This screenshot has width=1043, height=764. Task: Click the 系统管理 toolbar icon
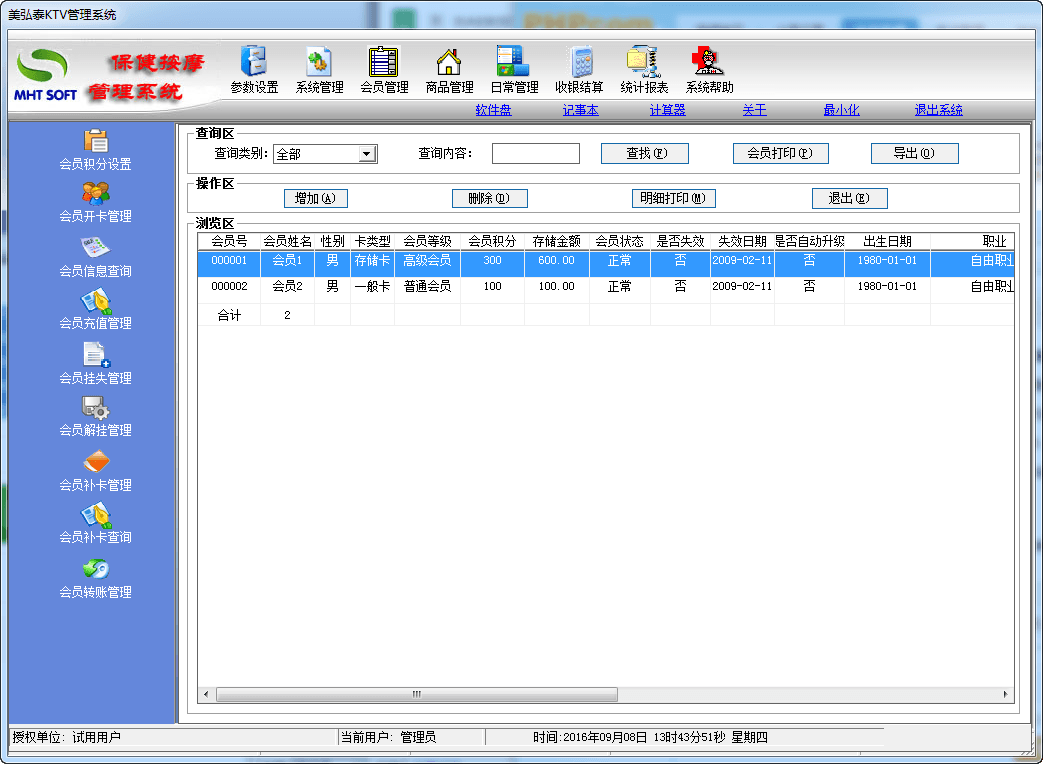[319, 62]
